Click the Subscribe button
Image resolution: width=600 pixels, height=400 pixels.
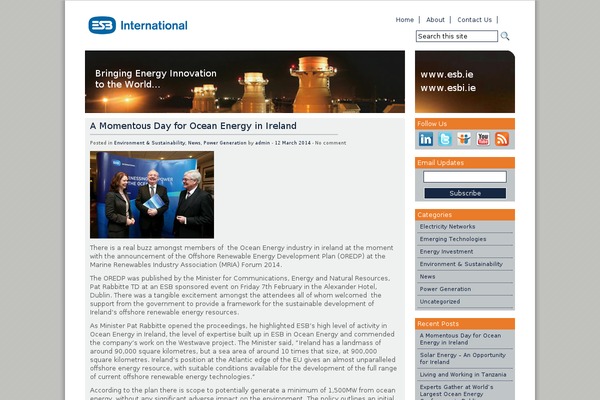coord(465,193)
